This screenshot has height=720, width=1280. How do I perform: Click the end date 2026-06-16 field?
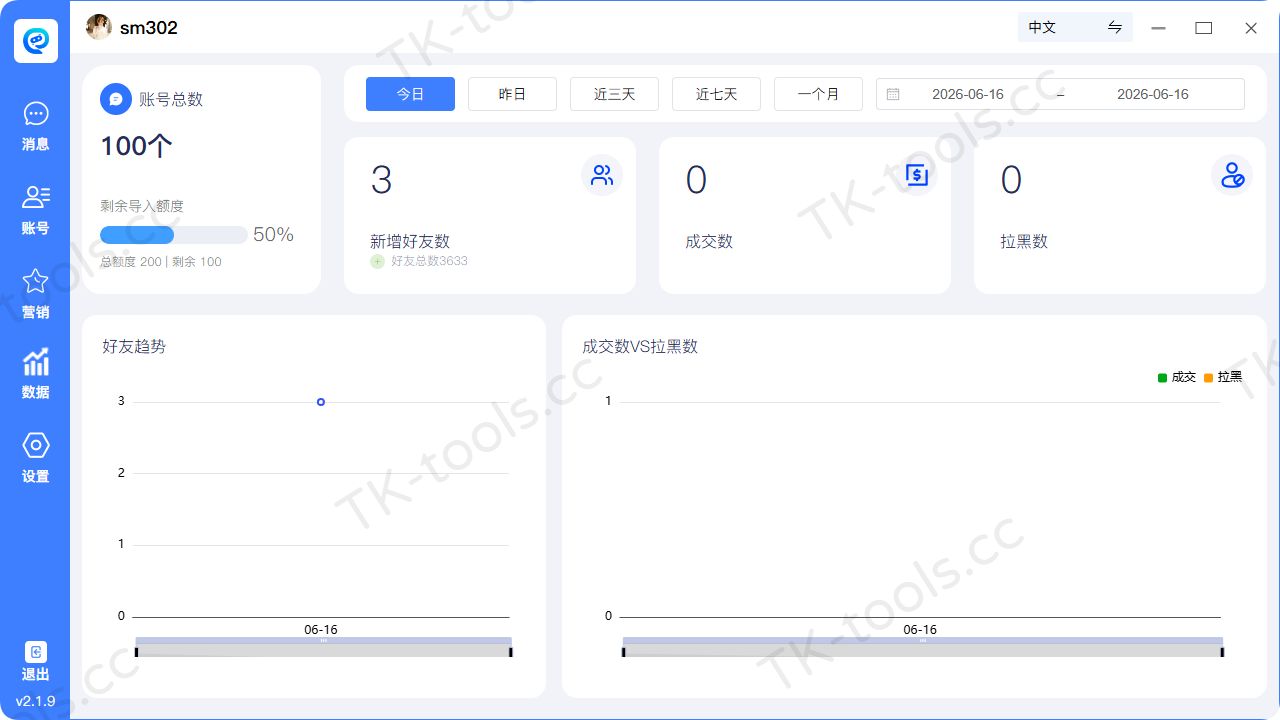1153,94
